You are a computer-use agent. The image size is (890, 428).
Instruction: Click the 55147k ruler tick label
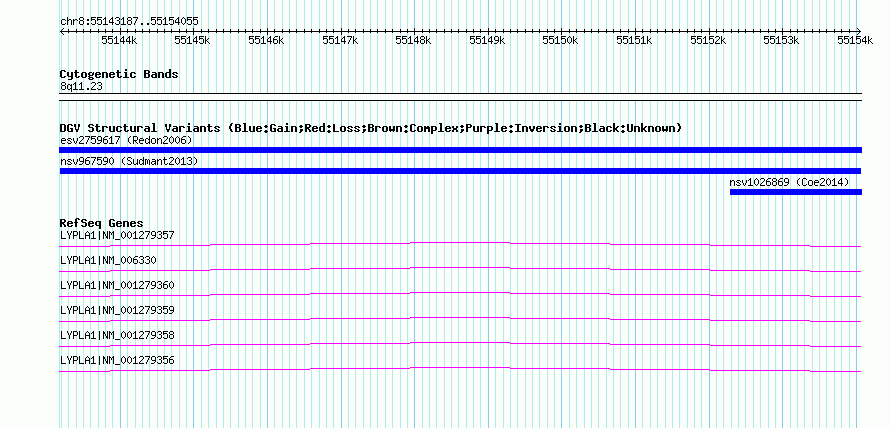click(x=340, y=40)
